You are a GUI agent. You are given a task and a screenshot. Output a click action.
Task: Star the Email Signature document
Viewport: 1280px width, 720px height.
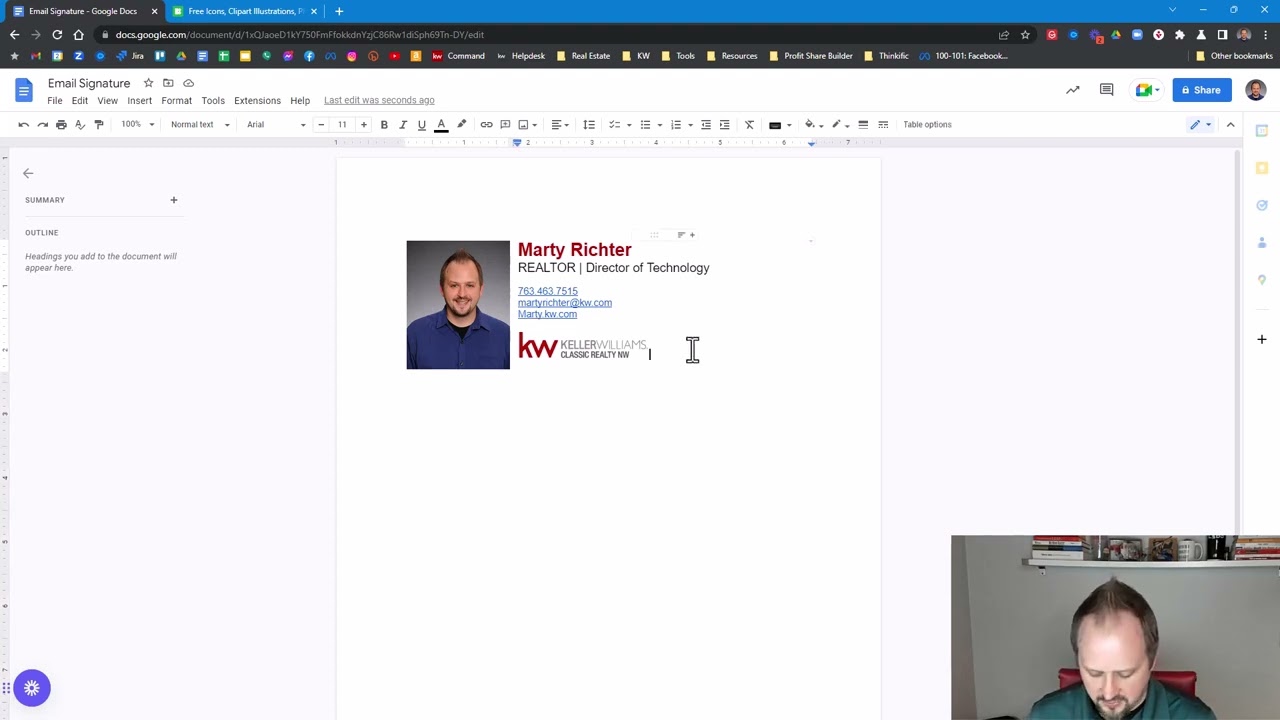point(148,83)
